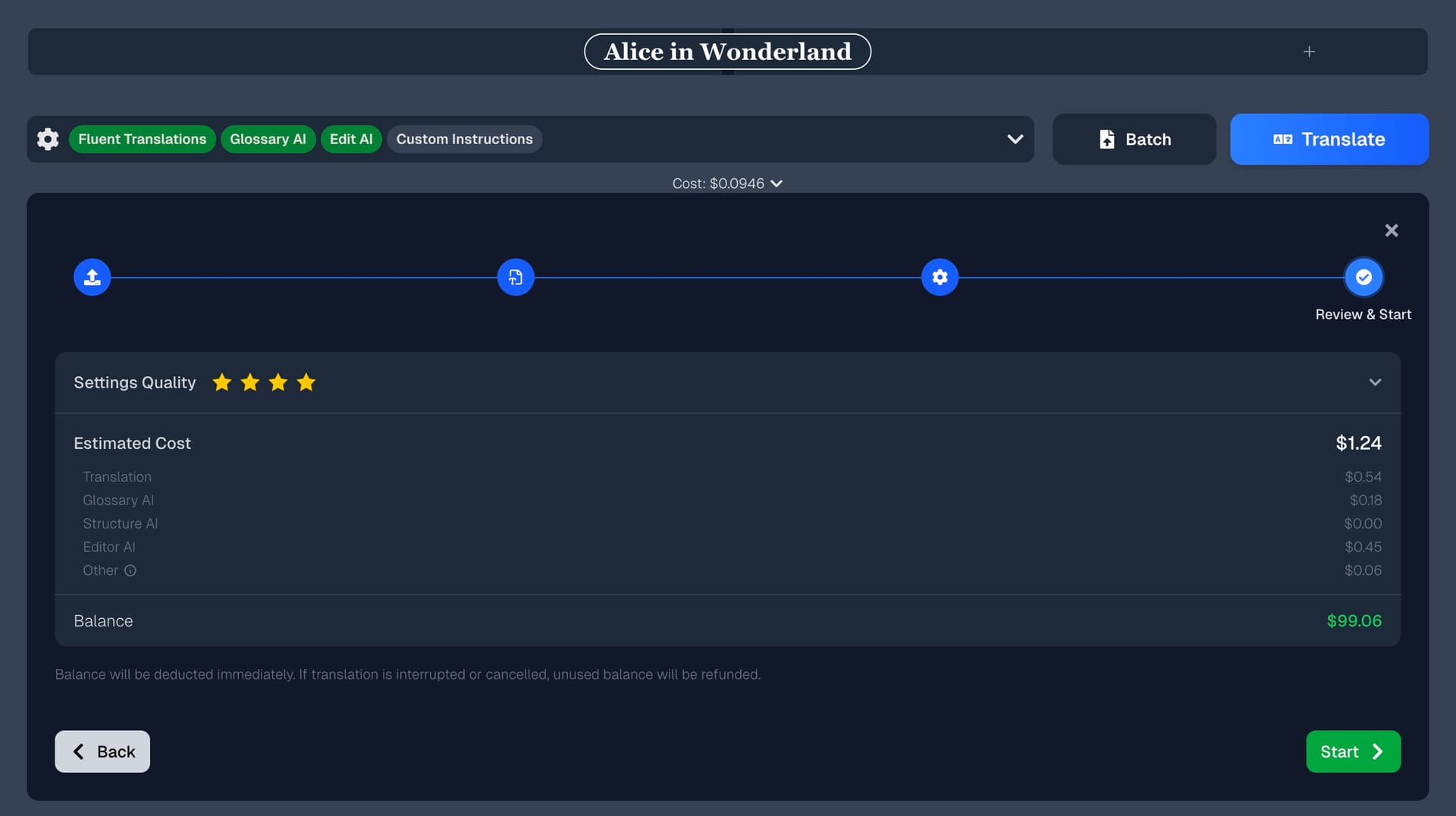
Task: Click the upload step icon
Action: [92, 278]
